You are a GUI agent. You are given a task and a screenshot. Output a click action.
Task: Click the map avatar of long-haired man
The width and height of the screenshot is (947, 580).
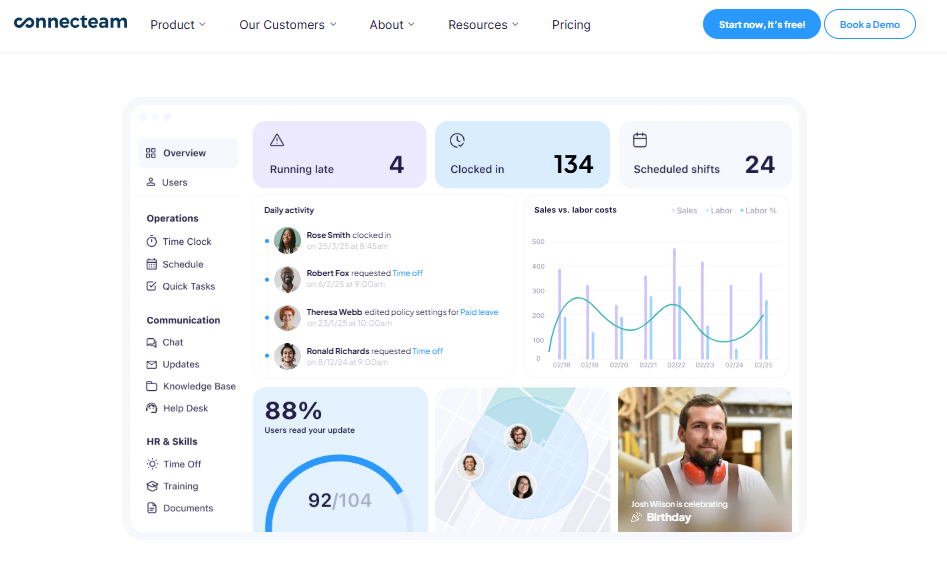(x=469, y=466)
